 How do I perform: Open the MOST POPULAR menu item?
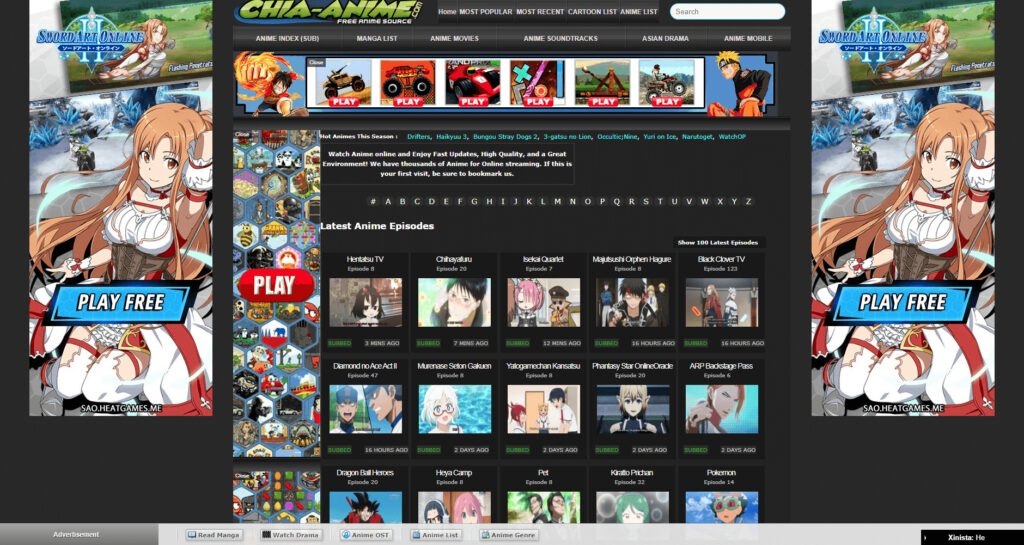[486, 12]
